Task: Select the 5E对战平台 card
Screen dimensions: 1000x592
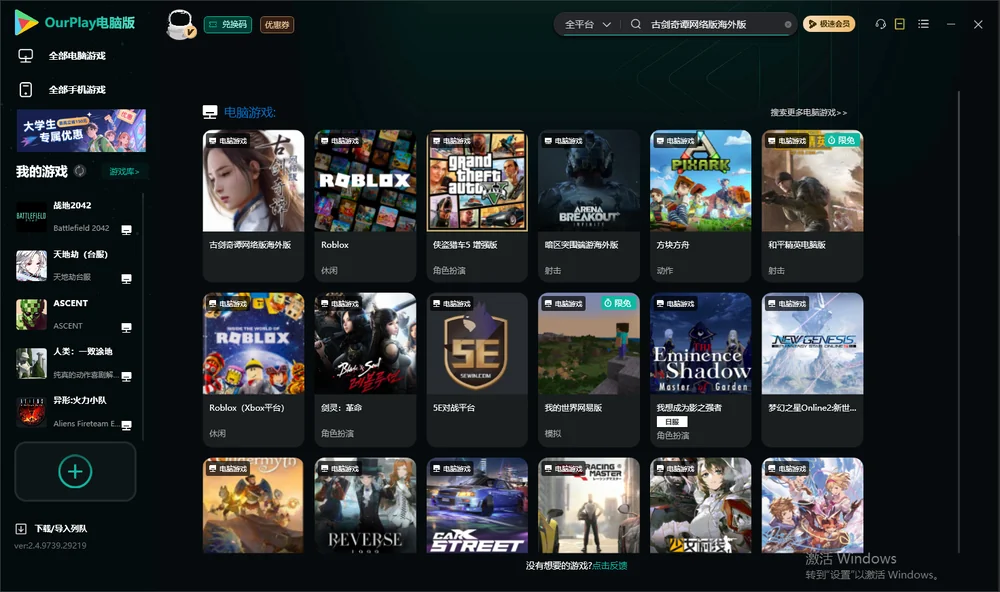Action: pos(477,369)
